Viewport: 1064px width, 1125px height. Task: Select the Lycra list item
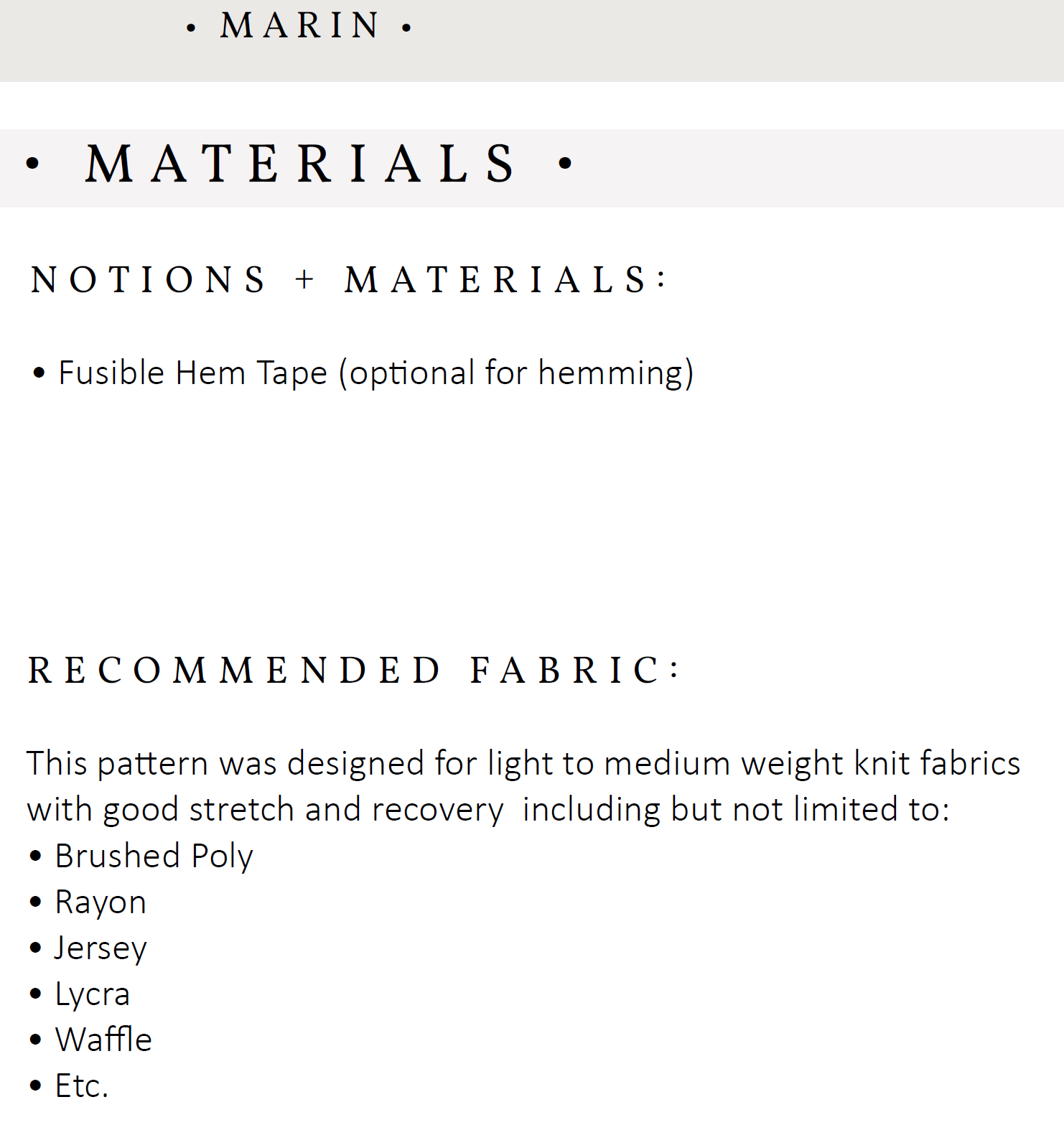click(x=93, y=994)
